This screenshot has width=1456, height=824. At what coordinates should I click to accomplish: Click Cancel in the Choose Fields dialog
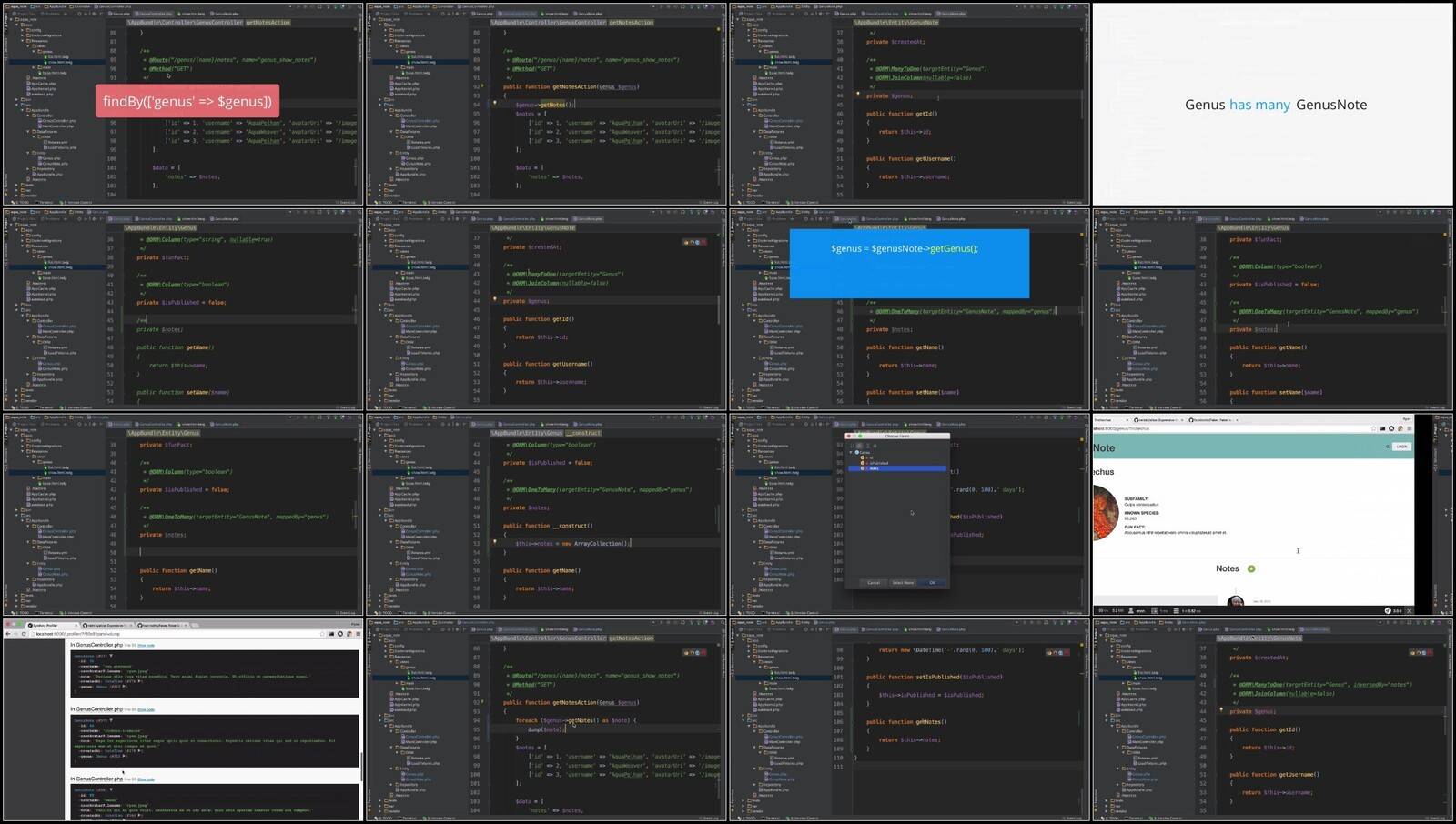[x=874, y=583]
